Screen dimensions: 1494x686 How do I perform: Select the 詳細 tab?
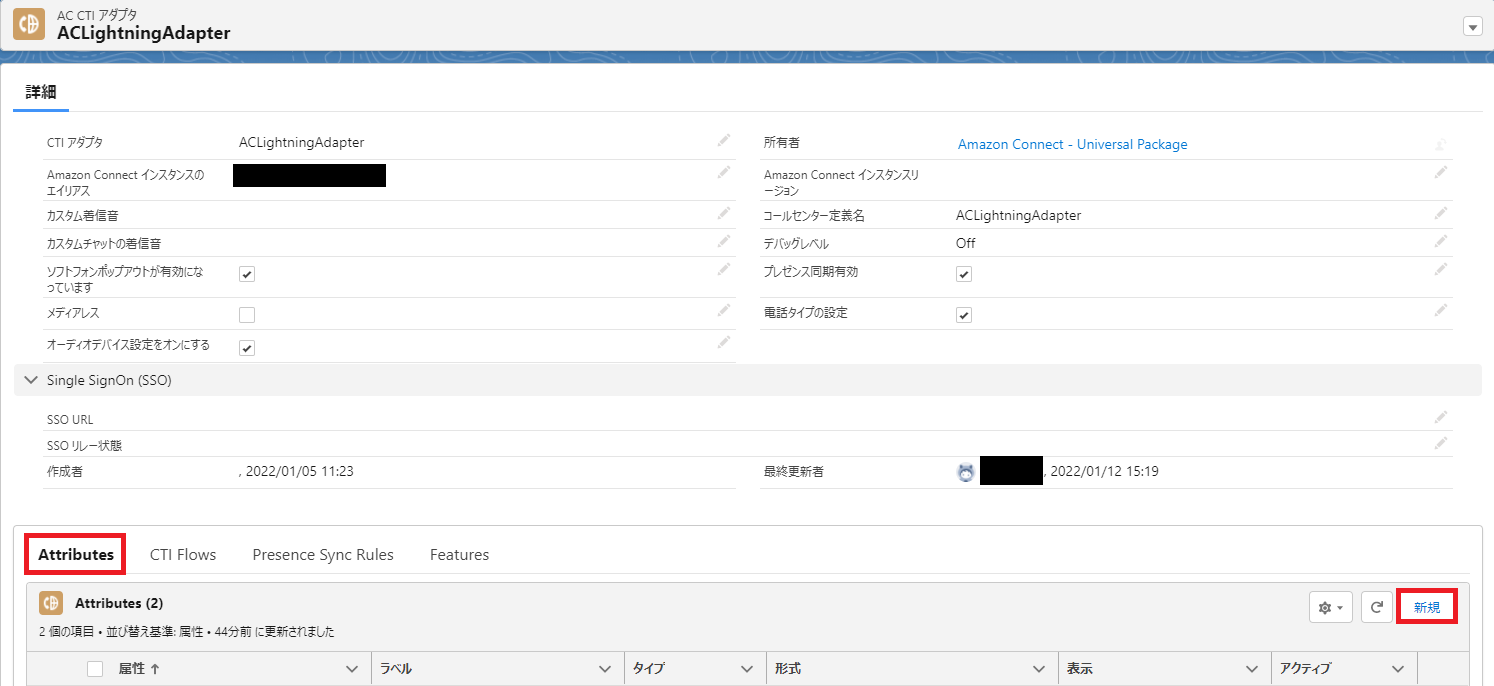coord(41,92)
